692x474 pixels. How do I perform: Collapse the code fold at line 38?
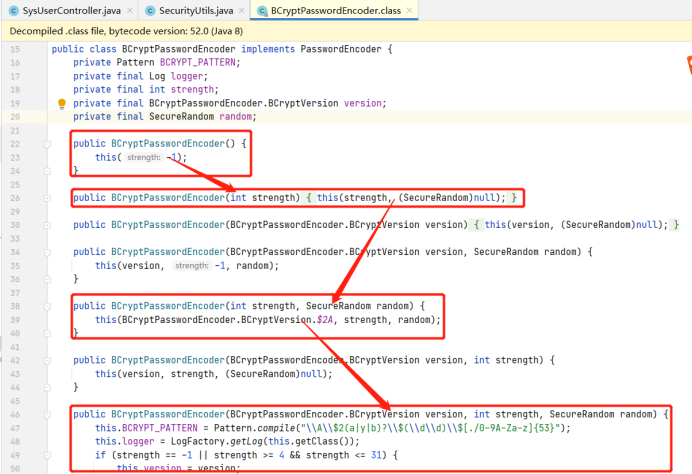(47, 307)
